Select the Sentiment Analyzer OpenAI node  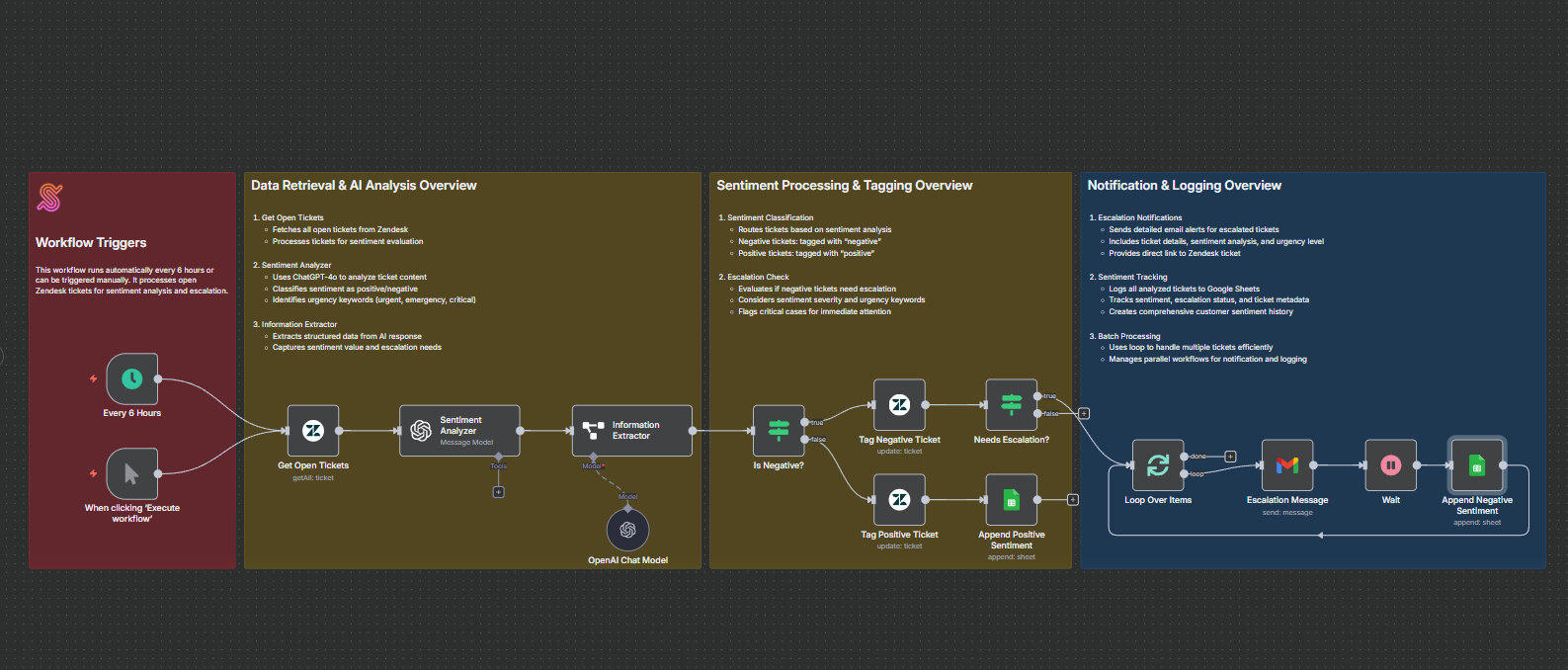click(x=459, y=431)
